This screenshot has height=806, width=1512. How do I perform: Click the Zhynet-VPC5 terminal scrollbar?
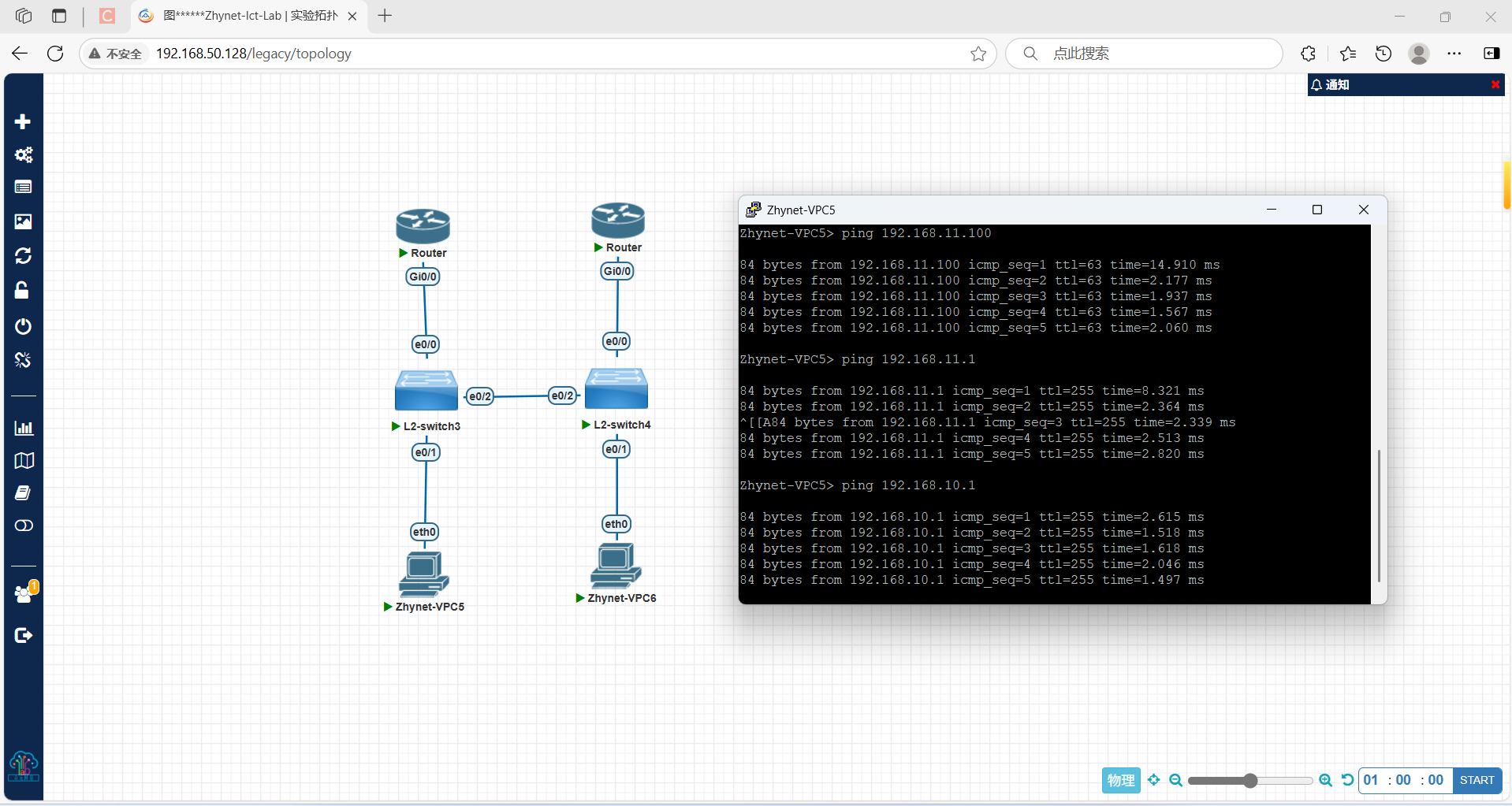(1379, 516)
